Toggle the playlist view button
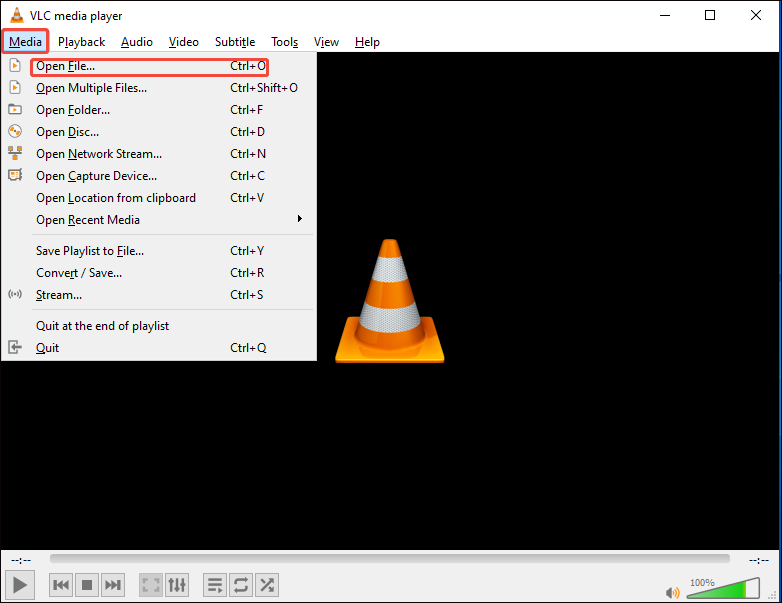782x603 pixels. tap(215, 585)
